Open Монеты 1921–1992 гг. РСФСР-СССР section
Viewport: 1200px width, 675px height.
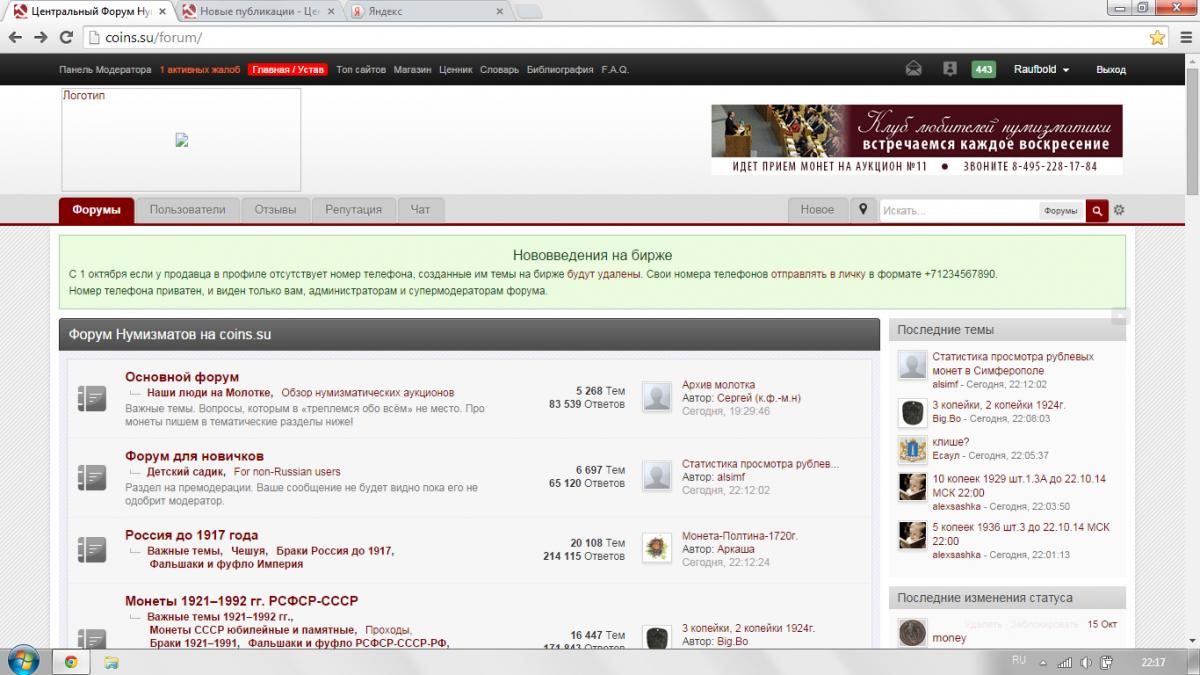coord(241,601)
